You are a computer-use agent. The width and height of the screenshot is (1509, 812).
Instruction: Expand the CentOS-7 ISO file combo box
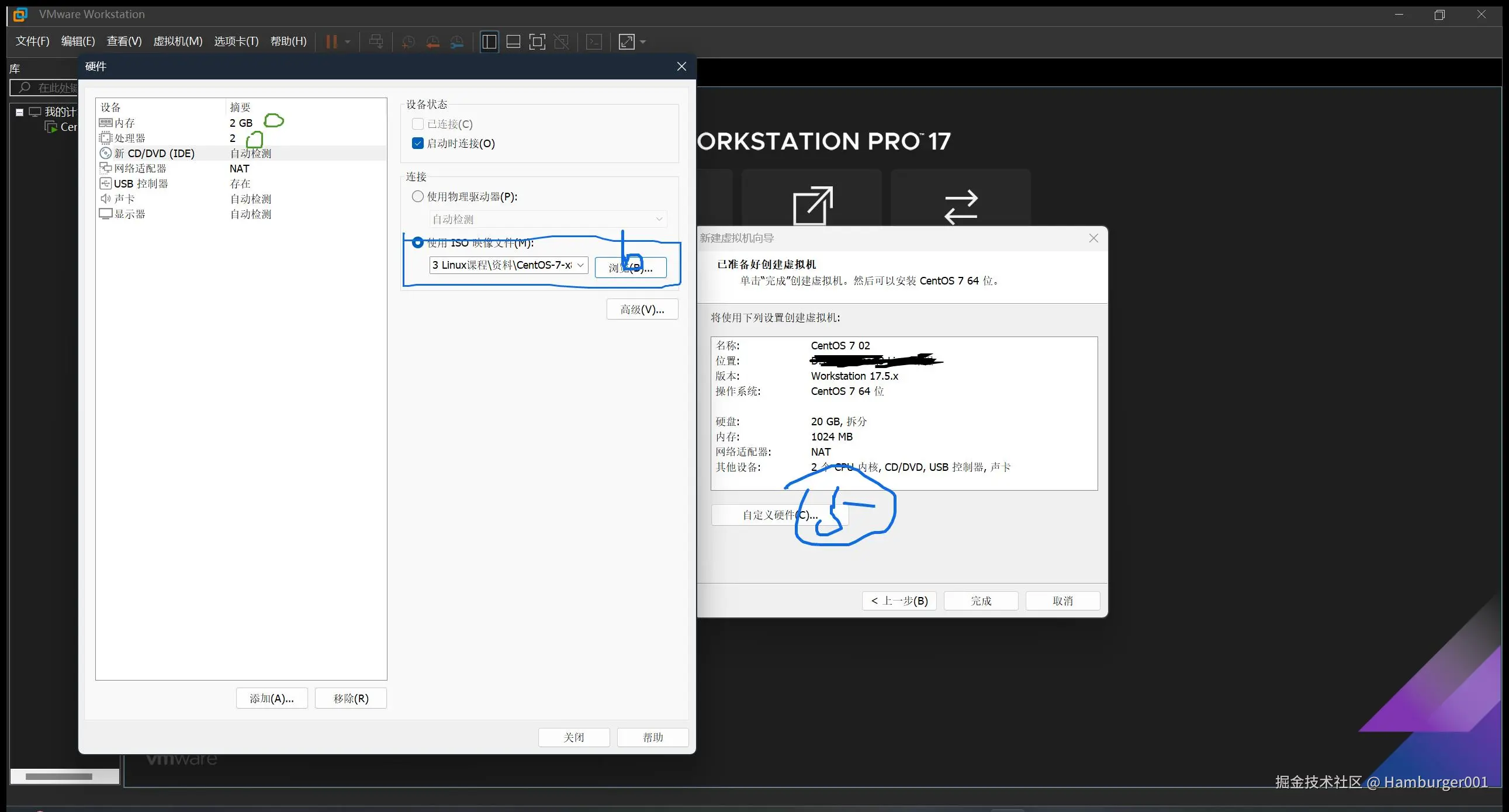[579, 265]
